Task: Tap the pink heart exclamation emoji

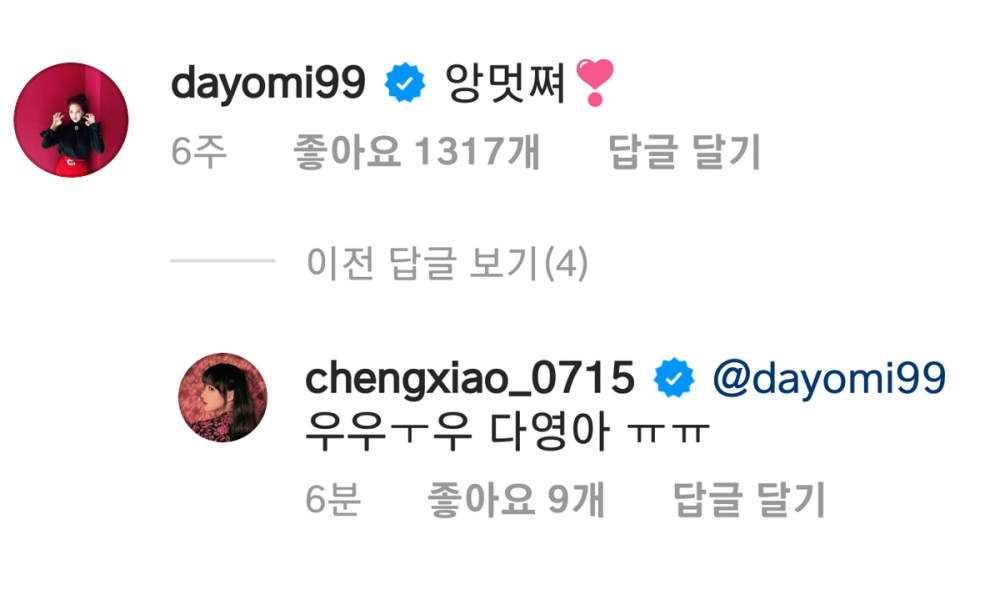Action: (x=594, y=82)
